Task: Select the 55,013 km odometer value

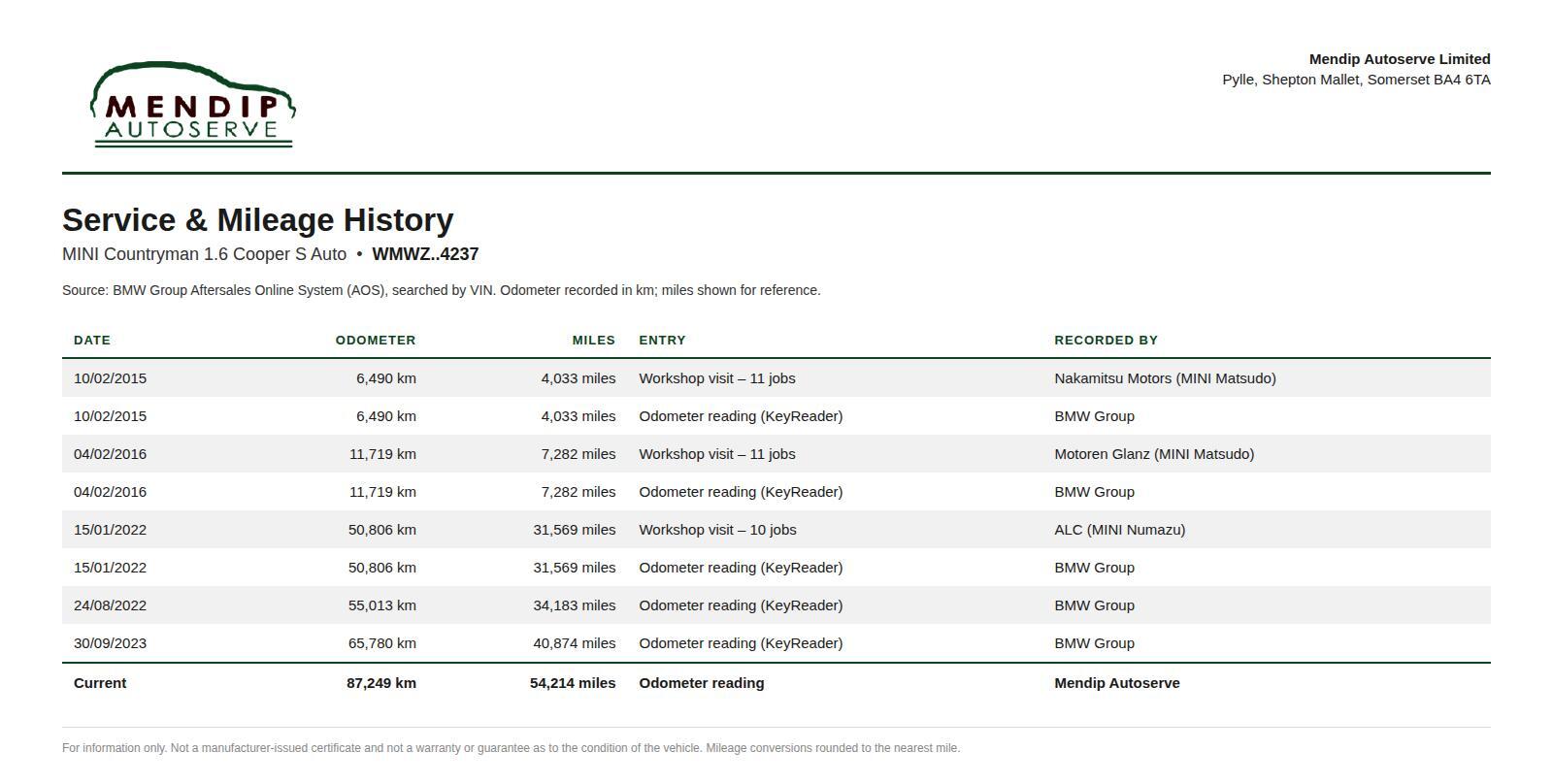Action: [x=382, y=605]
